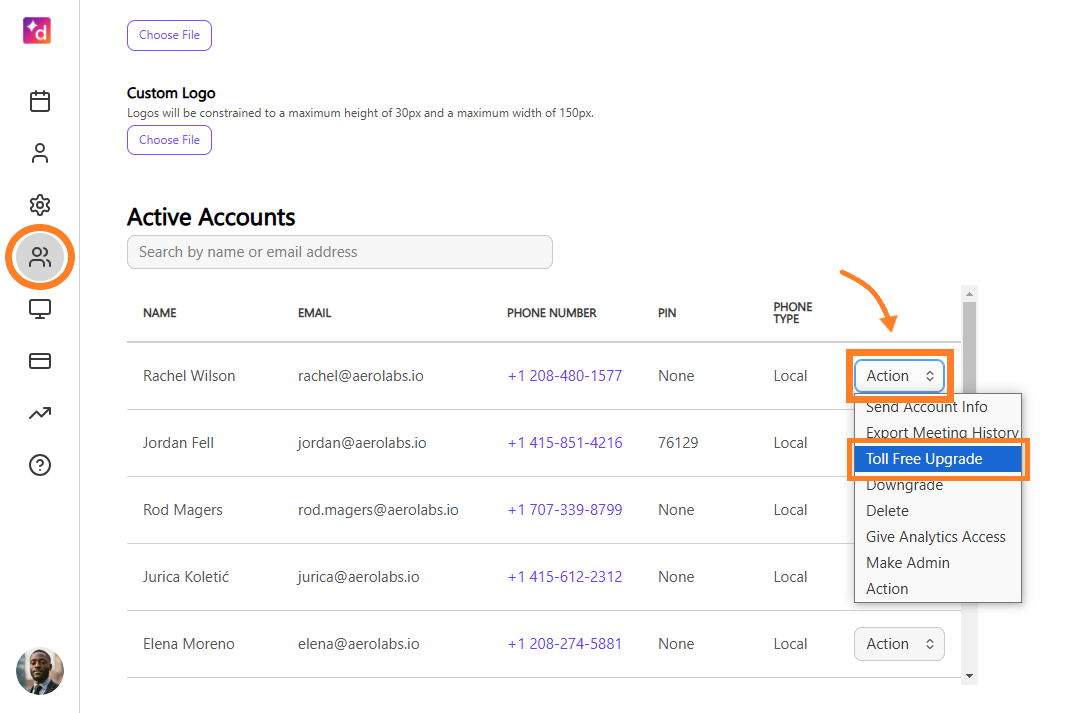The width and height of the screenshot is (1071, 713).
Task: Click phone number +1 707-339-8799
Action: coord(565,509)
